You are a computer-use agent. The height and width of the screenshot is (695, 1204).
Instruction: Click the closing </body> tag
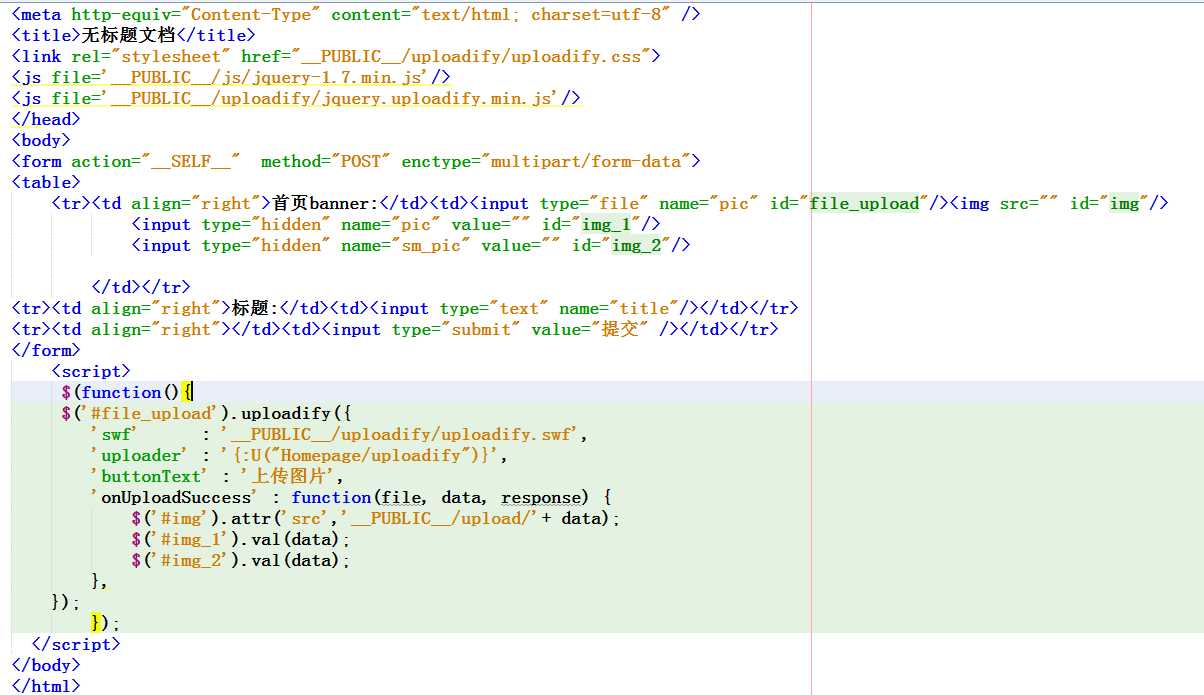pyautogui.click(x=46, y=665)
